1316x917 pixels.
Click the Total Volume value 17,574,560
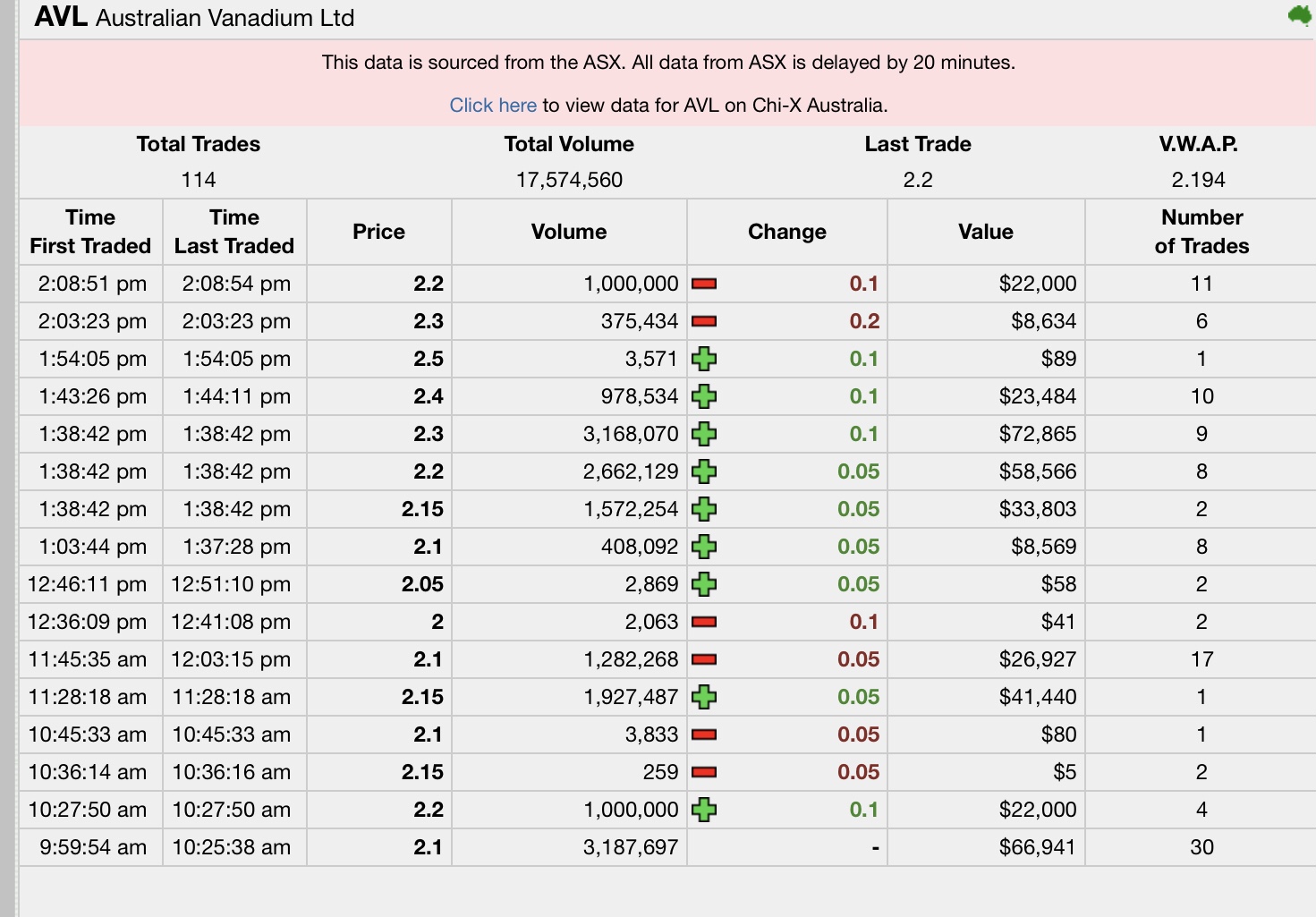click(569, 180)
